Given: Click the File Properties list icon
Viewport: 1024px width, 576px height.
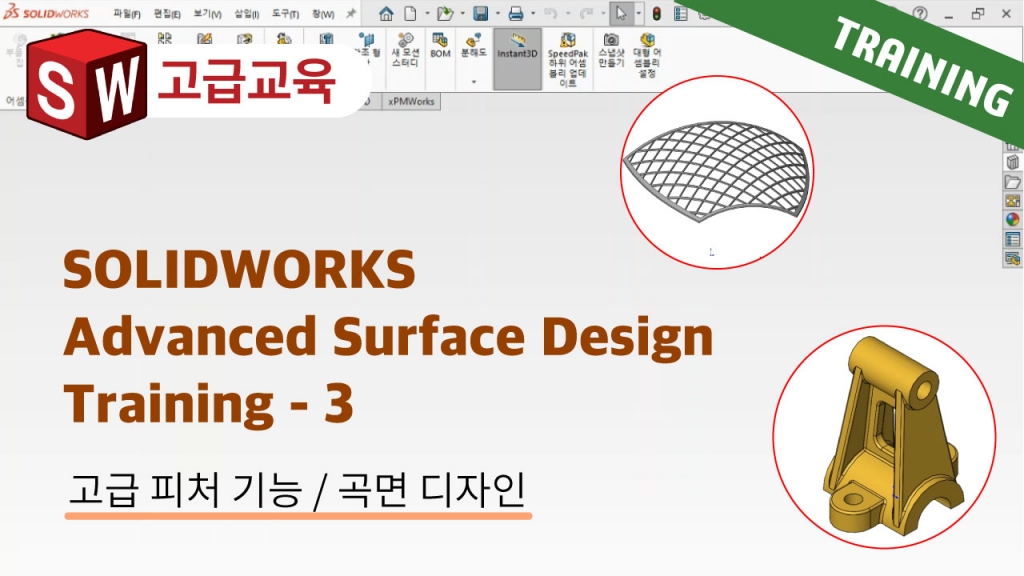Looking at the screenshot, I should point(680,13).
